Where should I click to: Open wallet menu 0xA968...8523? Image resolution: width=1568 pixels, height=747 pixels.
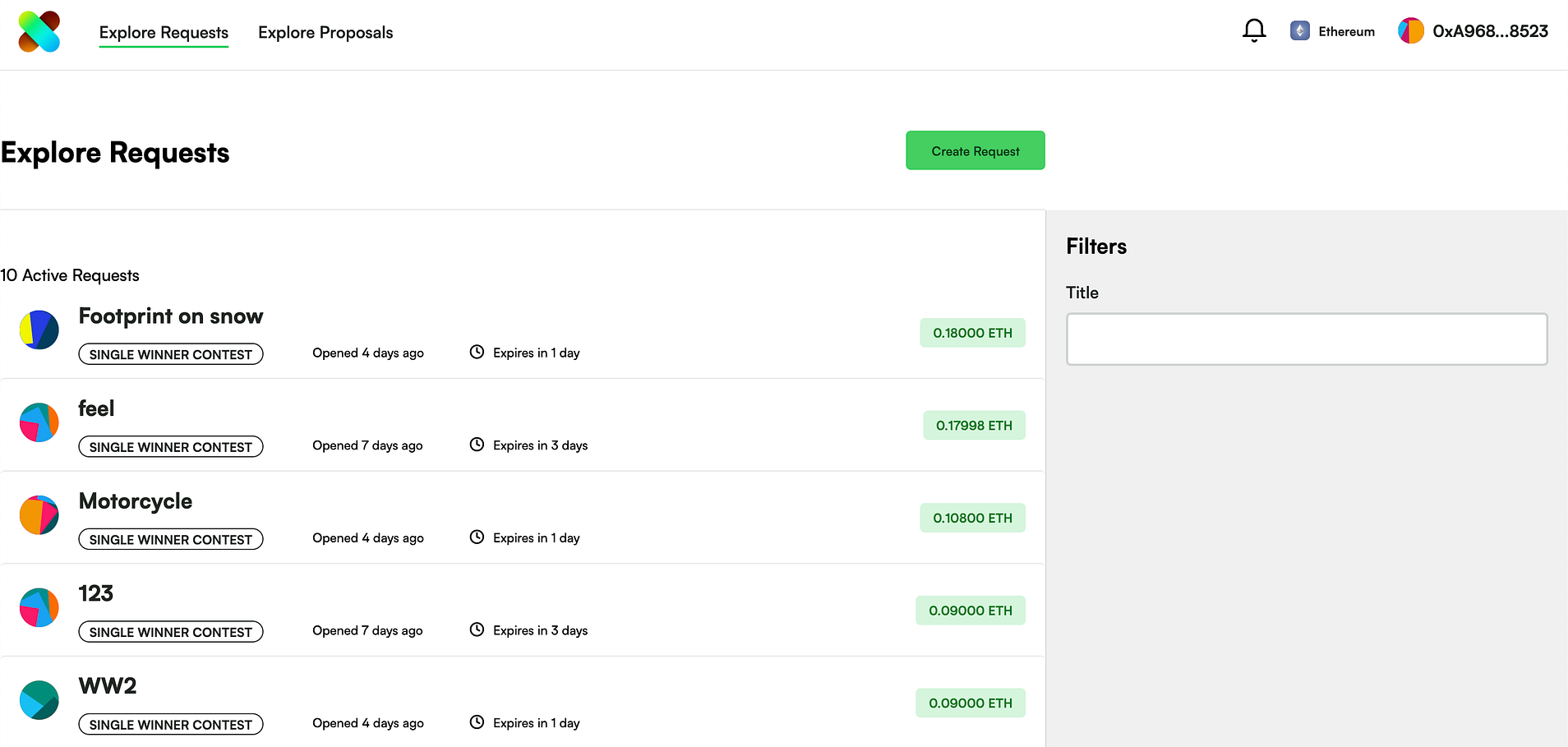coord(1490,31)
